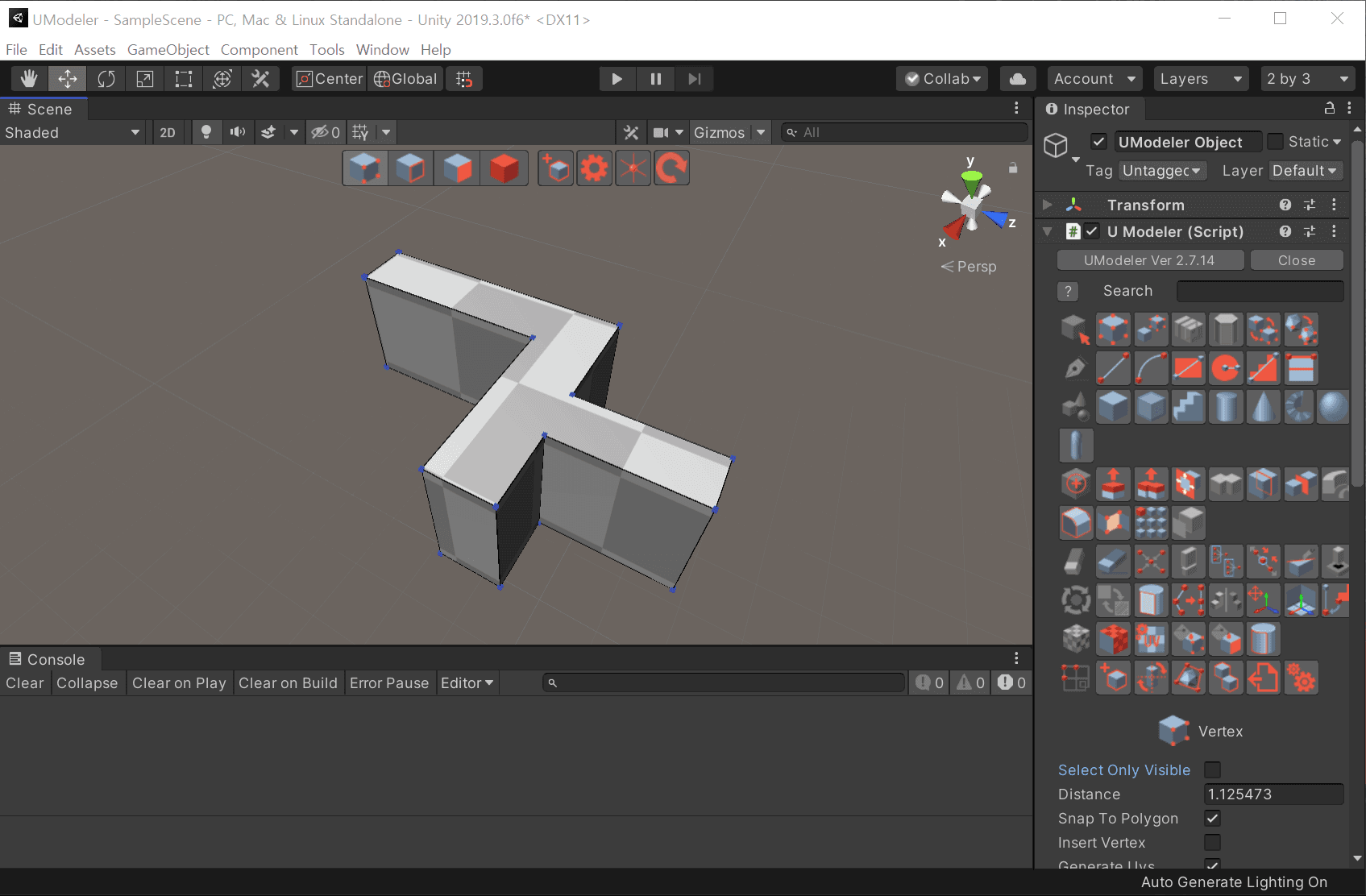Open the UModeler UV editor tool
This screenshot has height=896, width=1366.
coord(1151,639)
